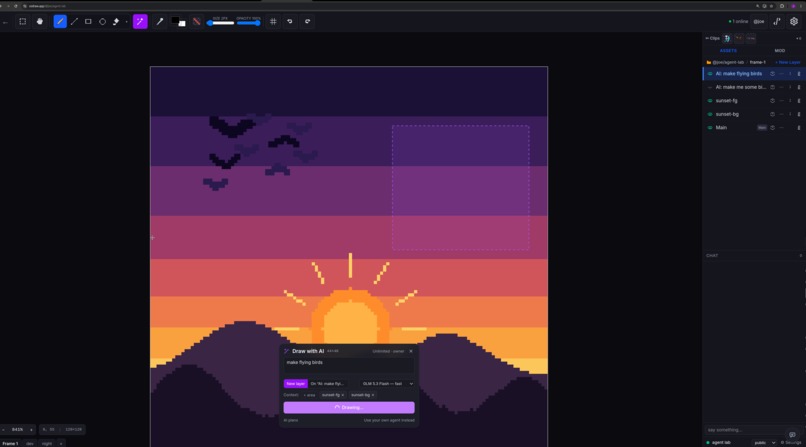
Task: Activate the purple AI magic wand tool
Action: pyautogui.click(x=140, y=22)
